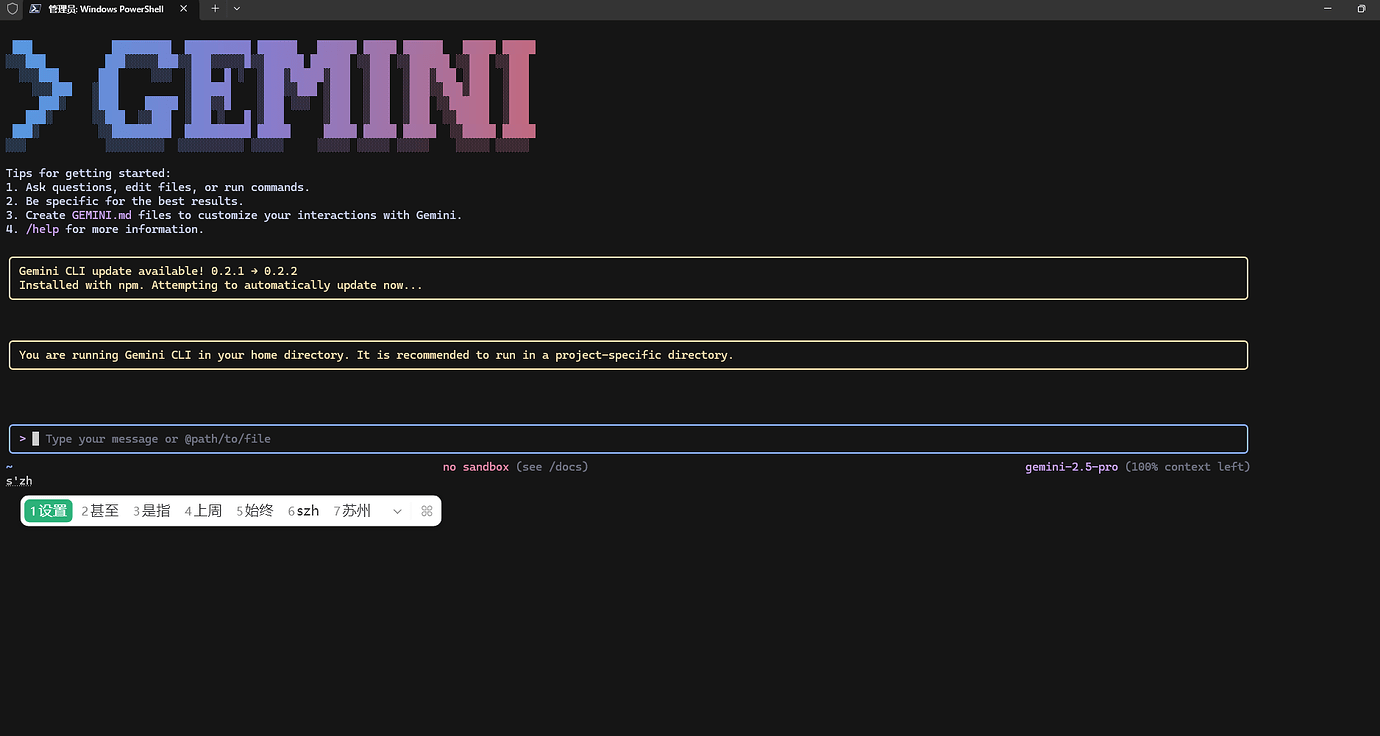The width and height of the screenshot is (1380, 736).
Task: Click the /help command text
Action: [x=42, y=229]
